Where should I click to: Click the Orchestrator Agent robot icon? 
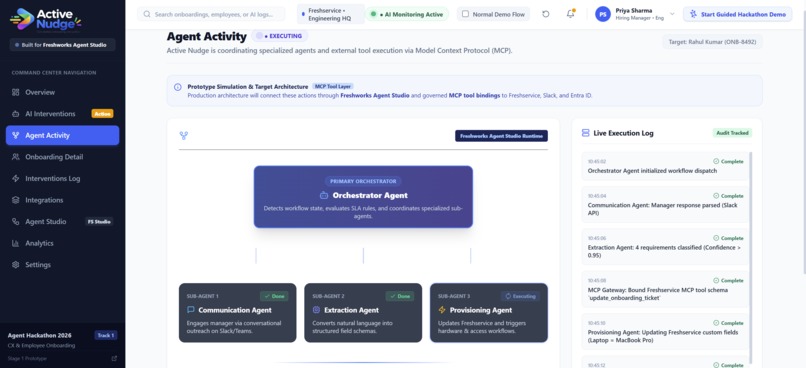click(x=324, y=195)
